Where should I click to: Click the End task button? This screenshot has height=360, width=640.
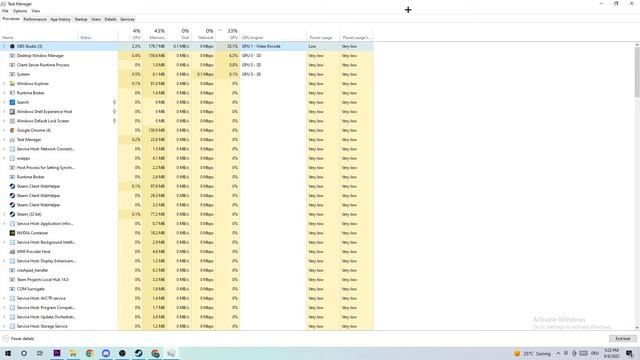622,339
